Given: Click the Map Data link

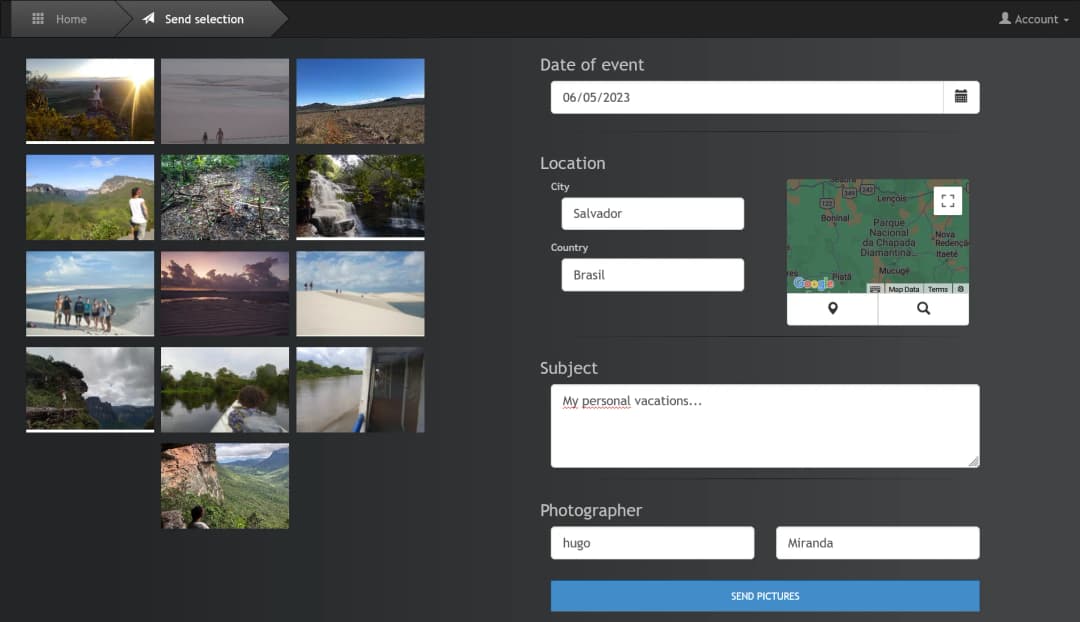Looking at the screenshot, I should (x=903, y=289).
